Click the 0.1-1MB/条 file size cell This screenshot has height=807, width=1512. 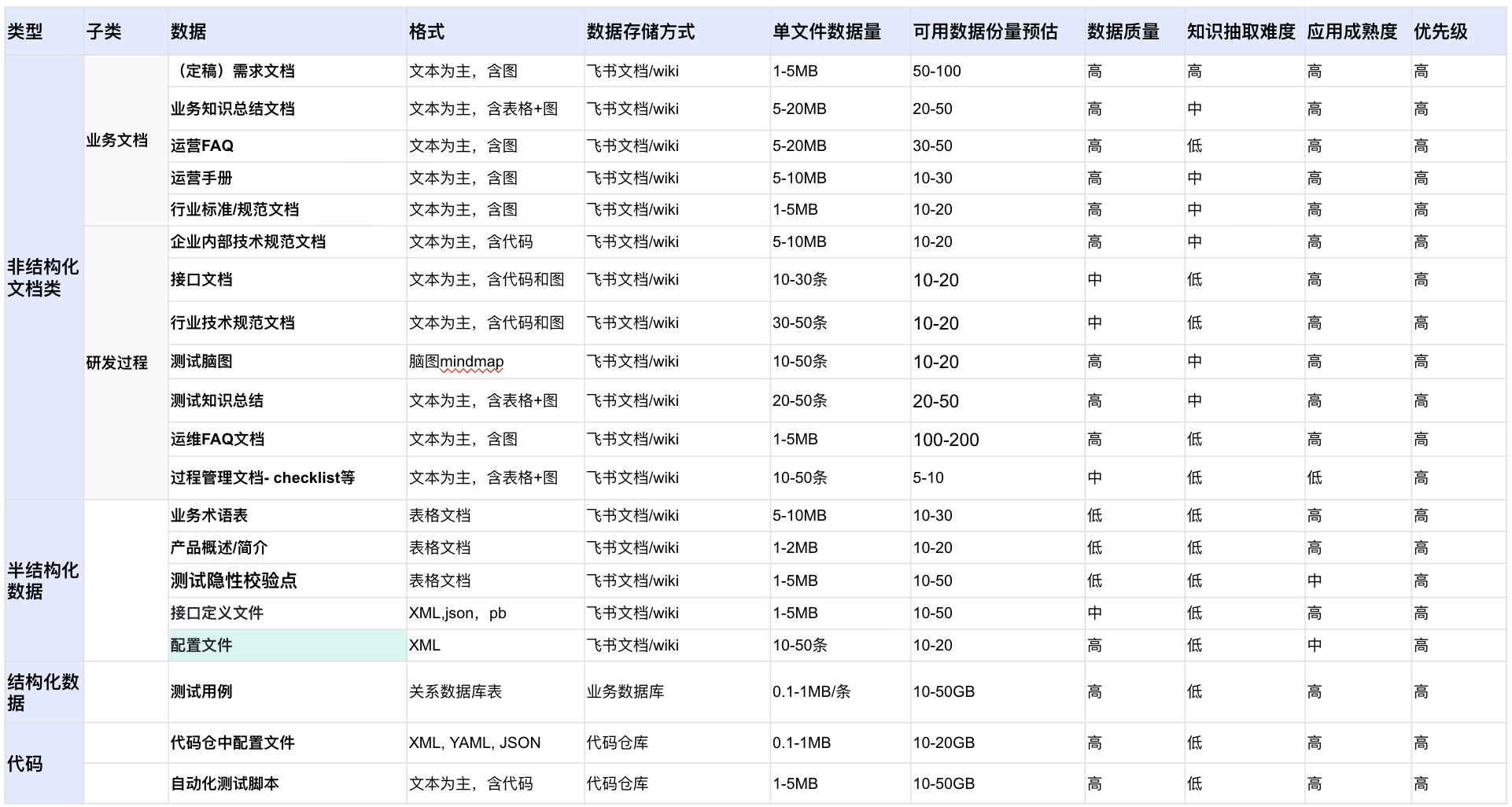pyautogui.click(x=811, y=692)
